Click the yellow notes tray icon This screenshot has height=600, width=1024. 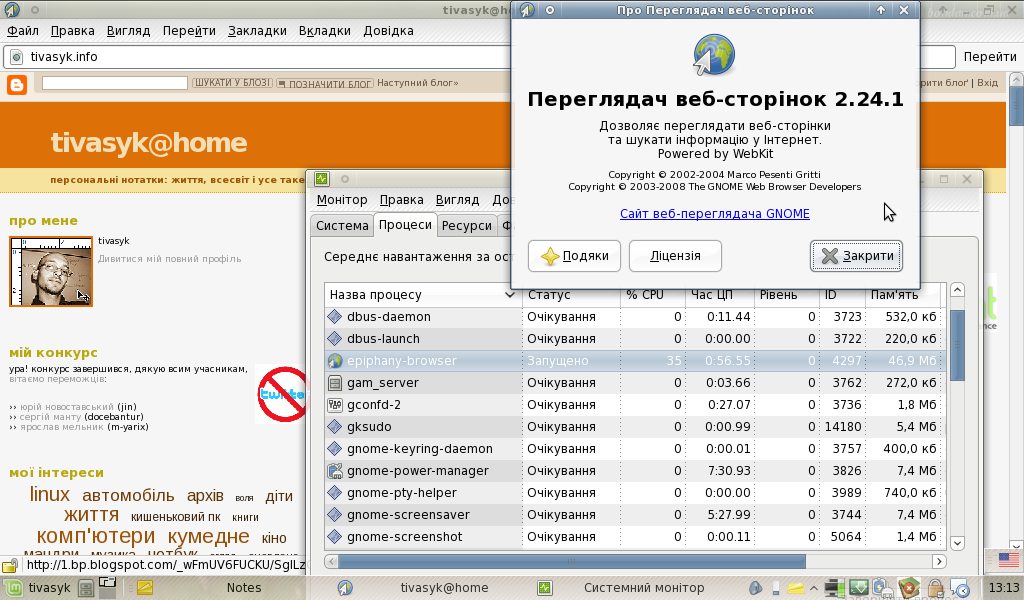795,588
